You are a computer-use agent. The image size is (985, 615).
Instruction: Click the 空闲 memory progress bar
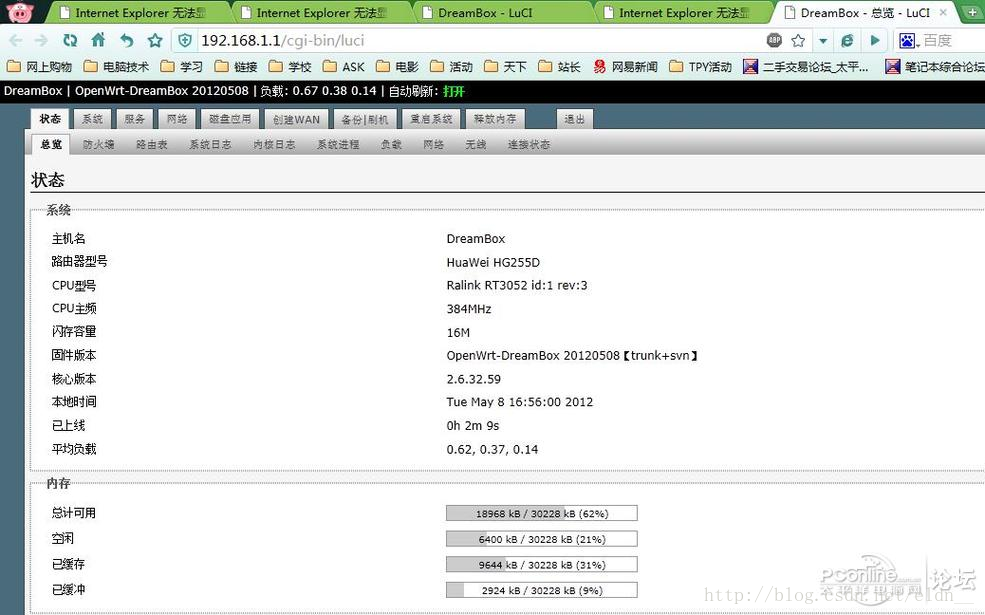point(541,539)
